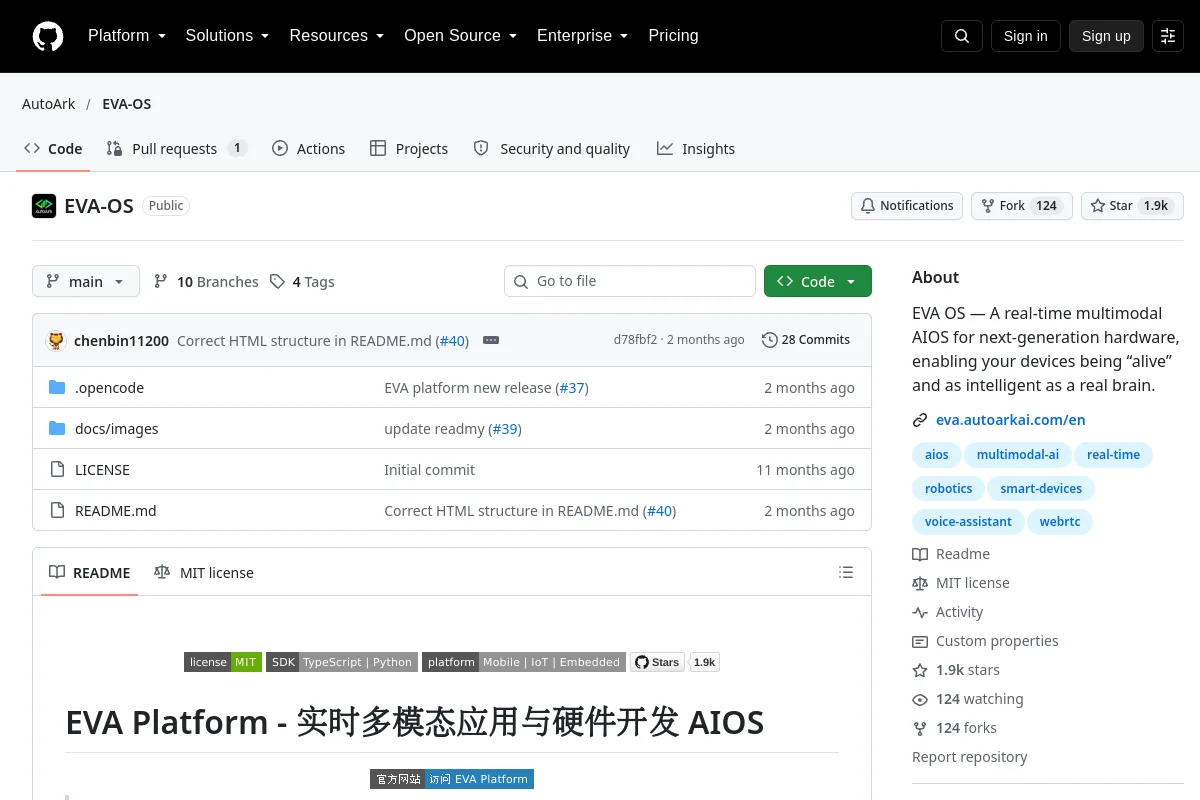1200x800 pixels.
Task: Expand the Open Source menu
Action: pyautogui.click(x=460, y=36)
